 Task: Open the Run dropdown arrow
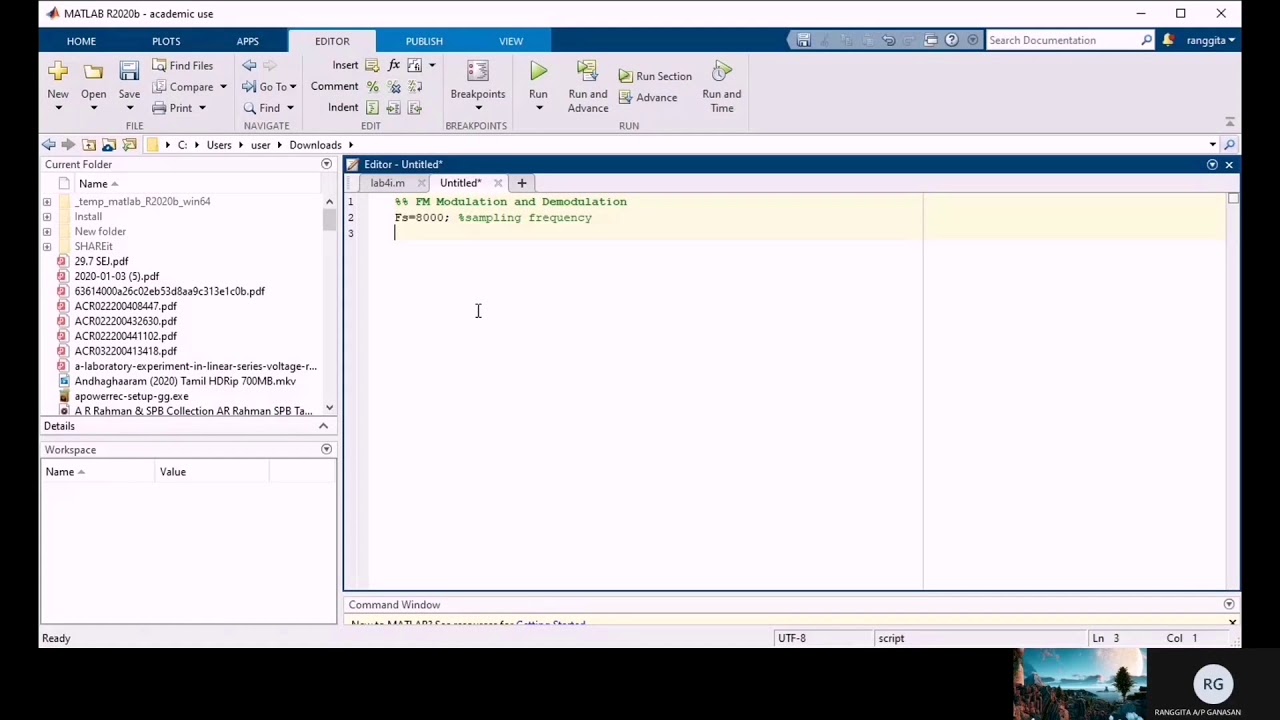point(538,108)
